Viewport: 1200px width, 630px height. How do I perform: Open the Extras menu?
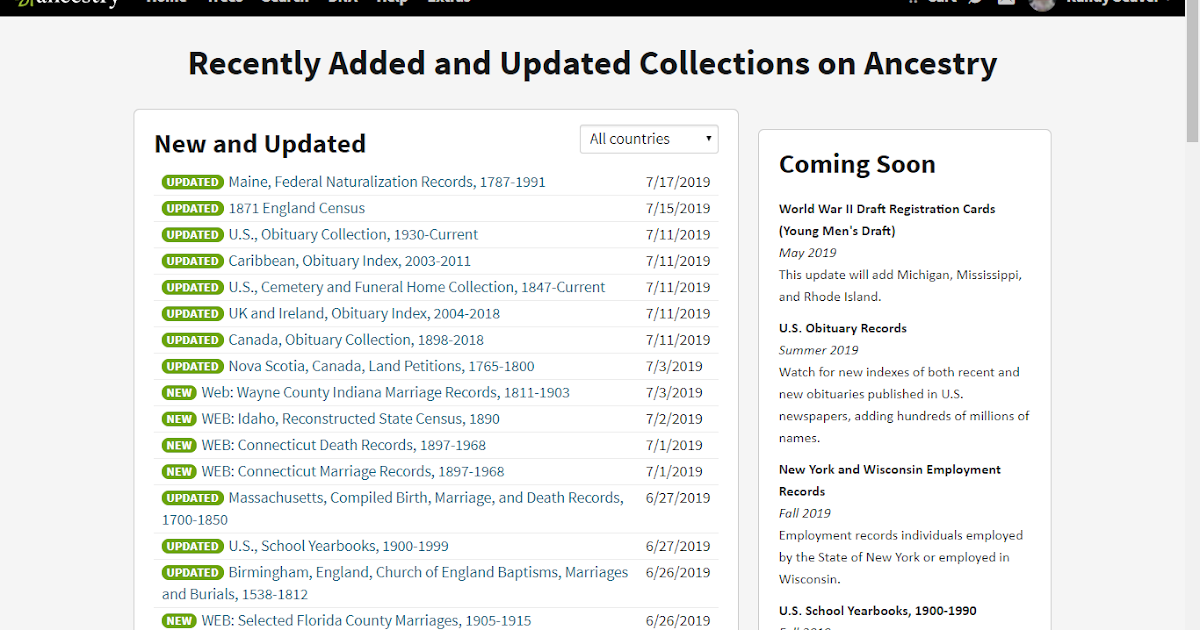pyautogui.click(x=448, y=2)
